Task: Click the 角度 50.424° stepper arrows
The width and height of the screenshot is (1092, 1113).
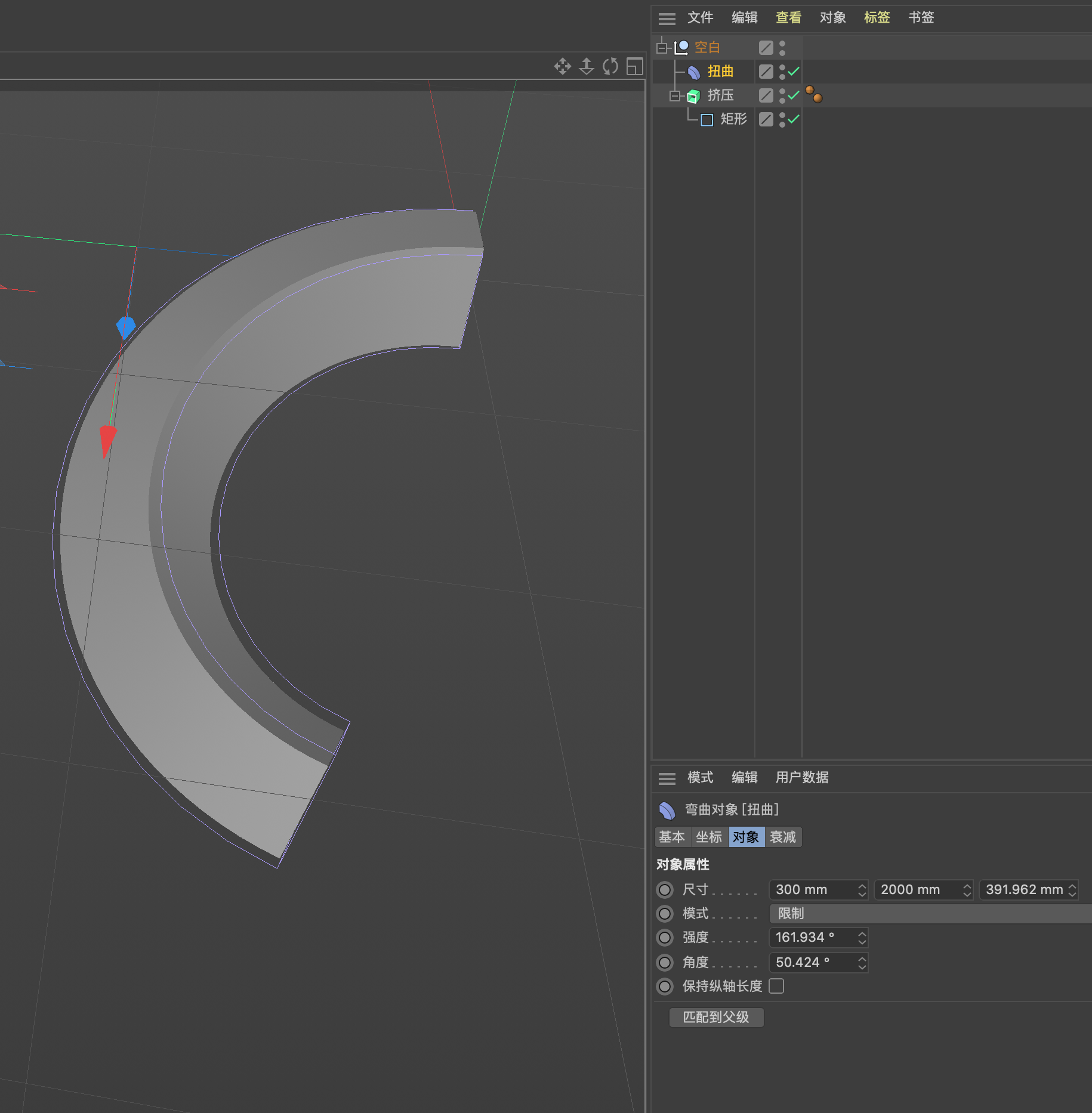Action: click(862, 963)
